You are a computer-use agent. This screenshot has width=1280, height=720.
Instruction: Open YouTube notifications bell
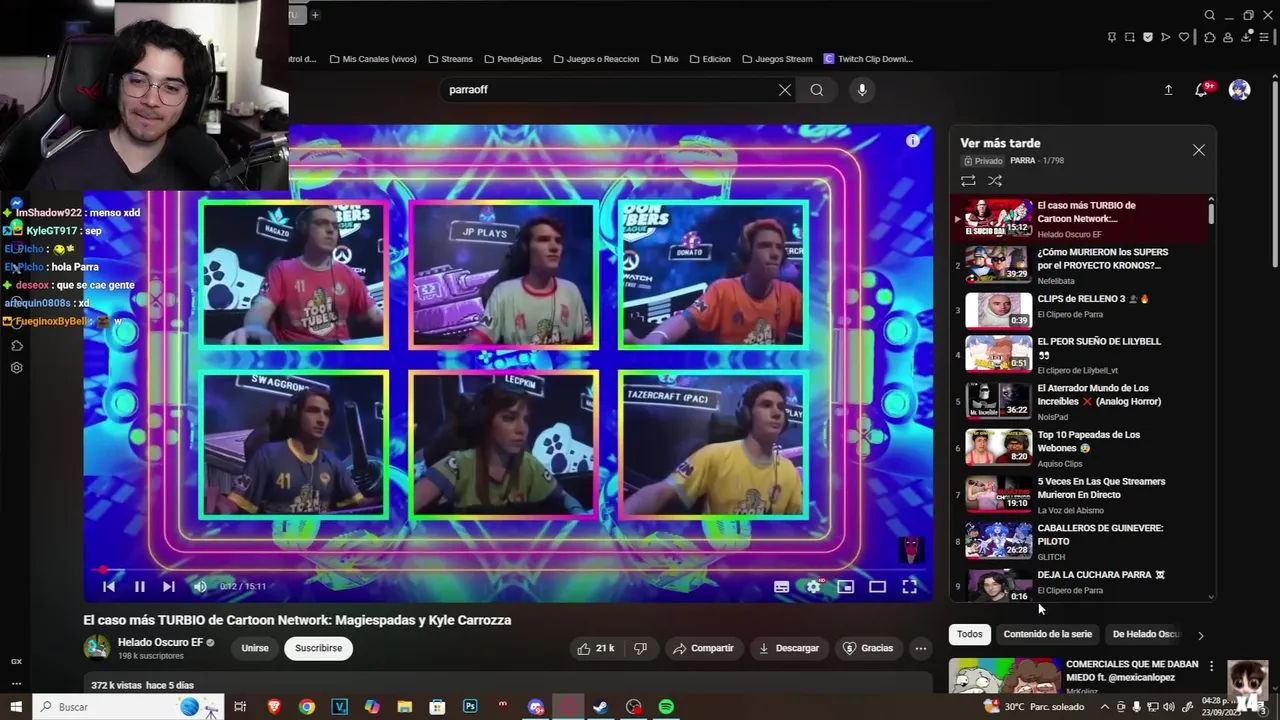coord(1202,90)
